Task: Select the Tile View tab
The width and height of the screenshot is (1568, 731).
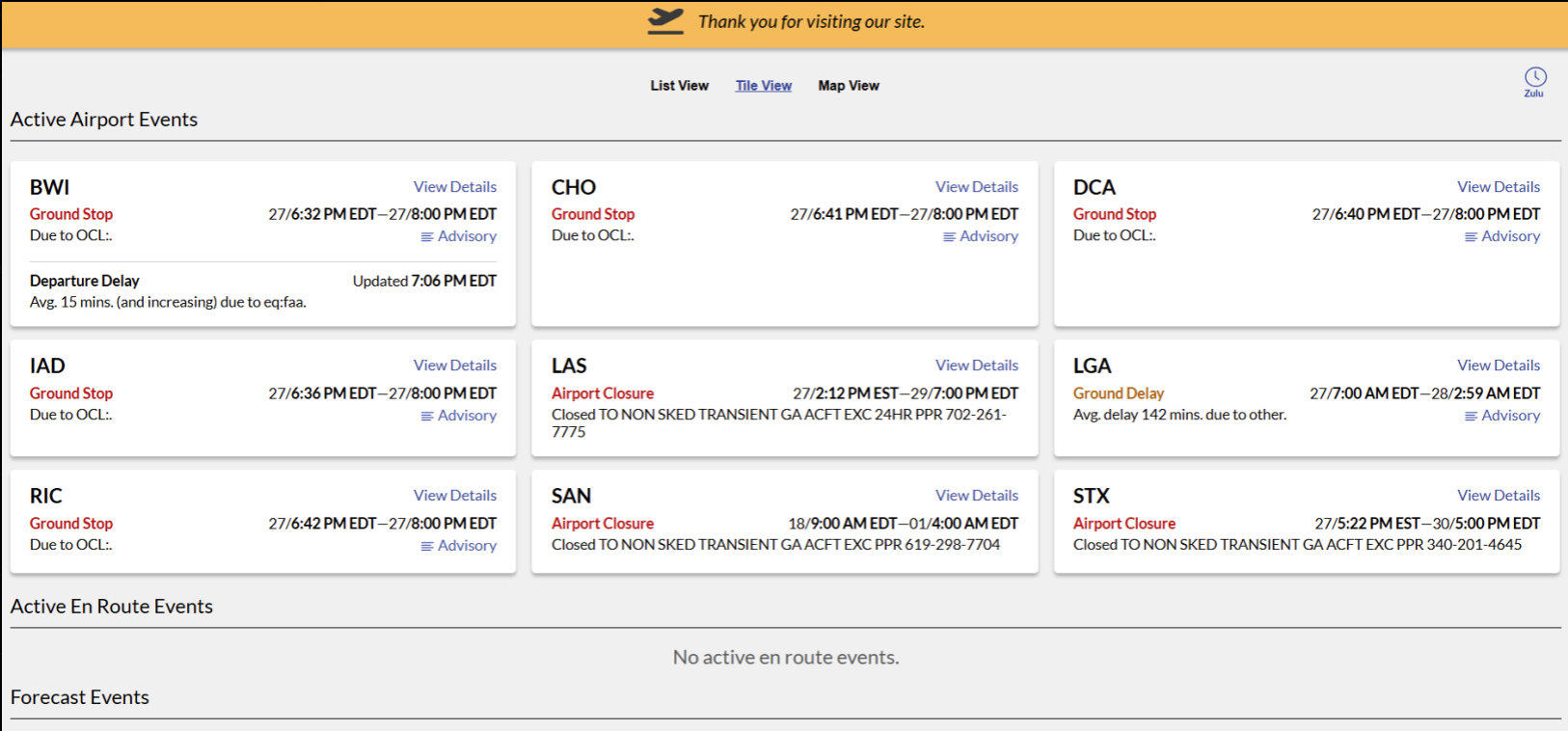Action: coord(764,86)
